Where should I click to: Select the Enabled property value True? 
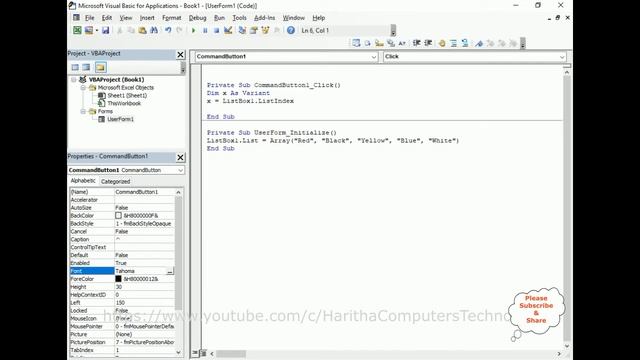pos(144,263)
